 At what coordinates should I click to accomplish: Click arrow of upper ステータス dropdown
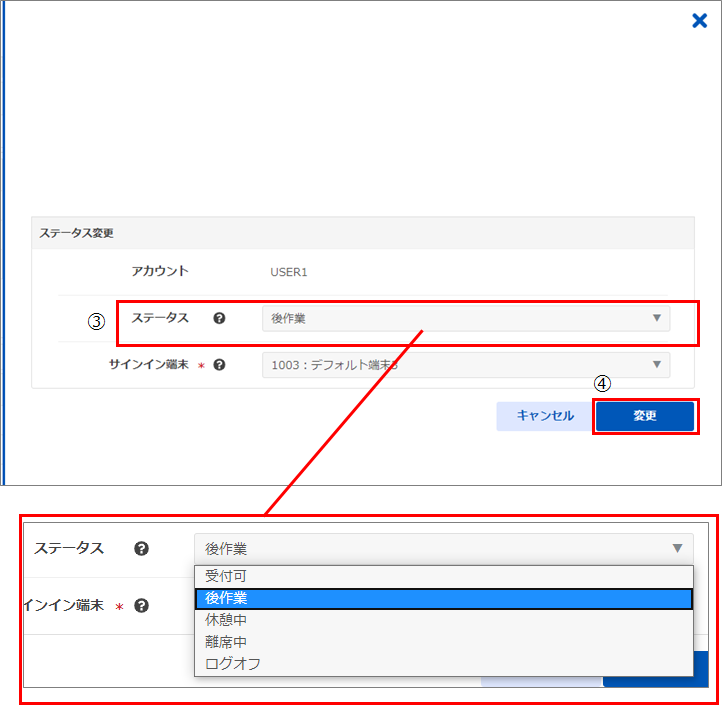click(657, 318)
